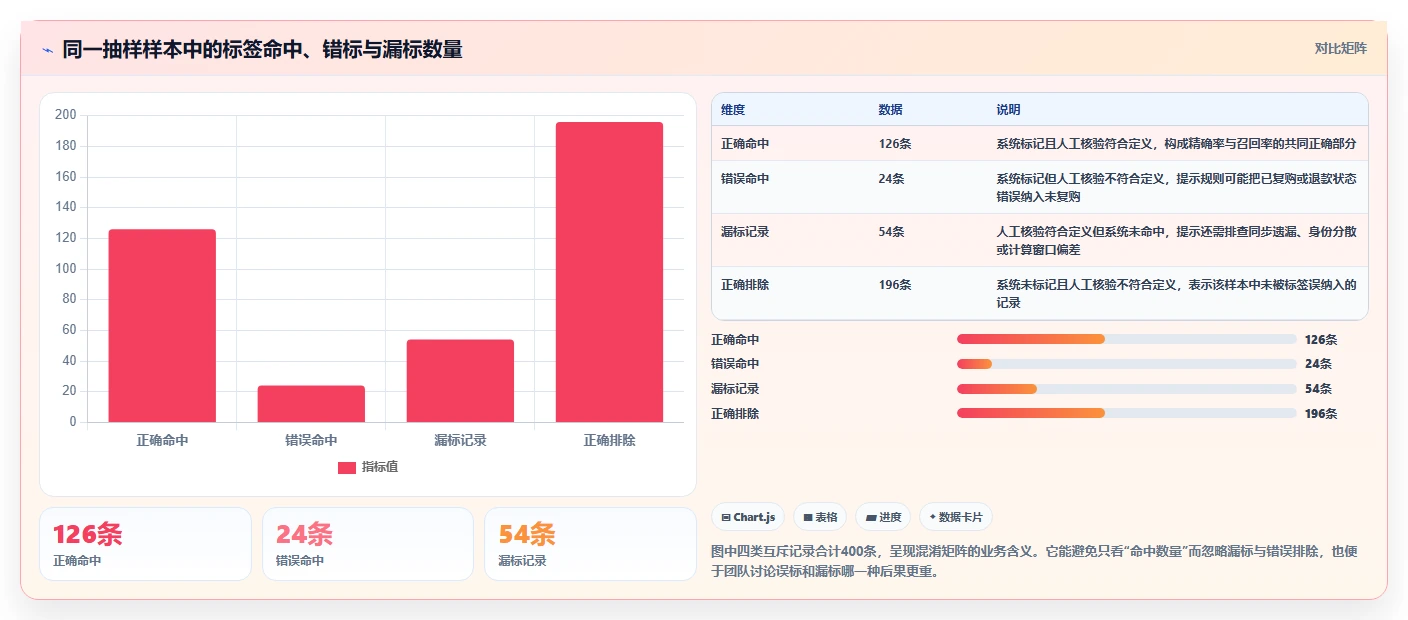This screenshot has width=1408, height=620.
Task: Click the 错误命中 progress bar
Action: pos(1126,364)
